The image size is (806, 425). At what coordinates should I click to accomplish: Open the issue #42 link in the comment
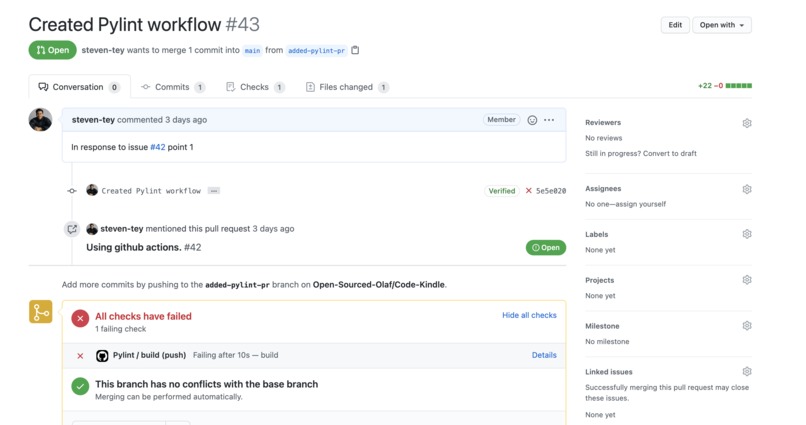pyautogui.click(x=158, y=147)
